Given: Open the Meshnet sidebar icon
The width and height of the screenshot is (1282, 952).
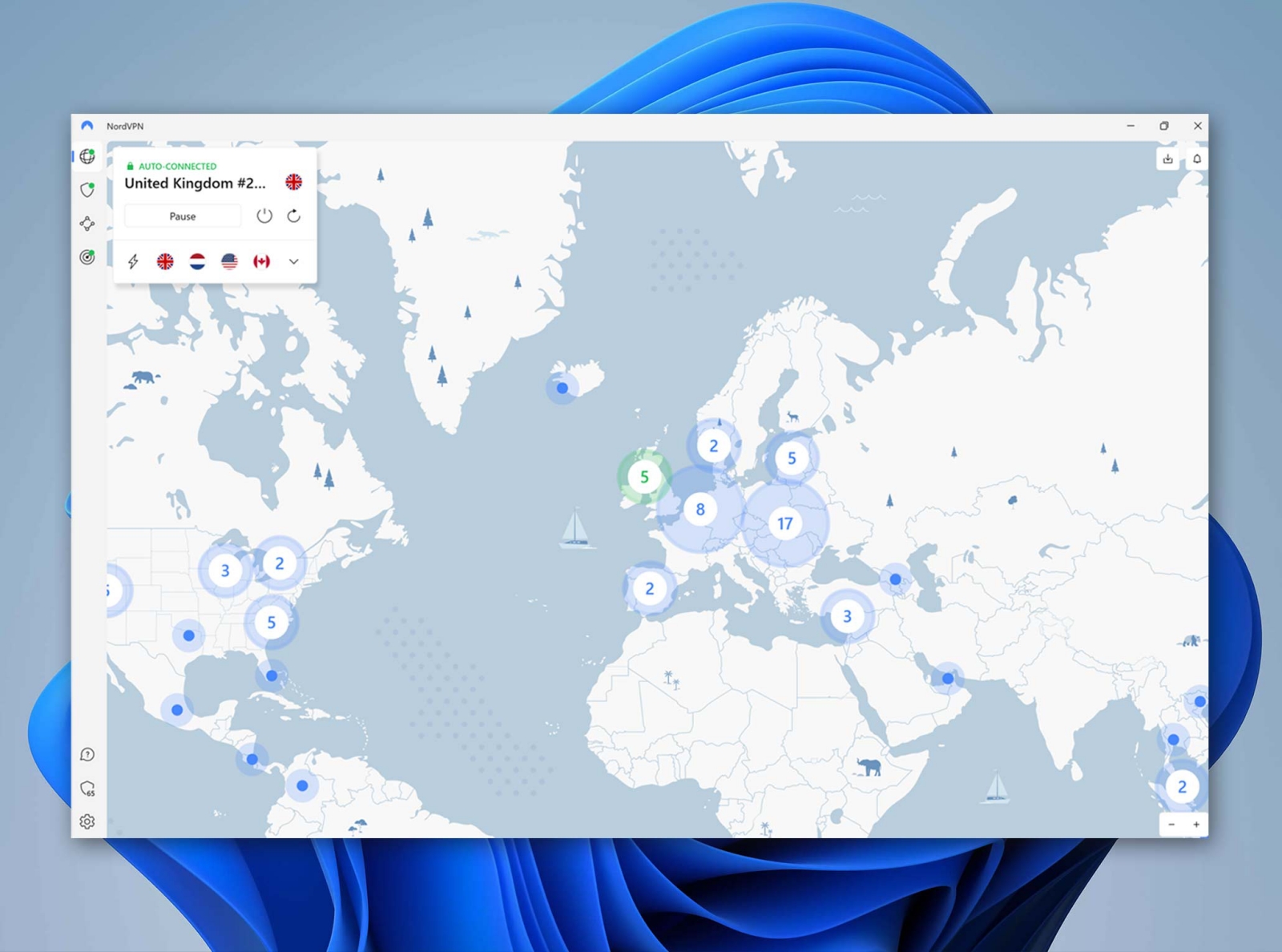Looking at the screenshot, I should click(x=87, y=224).
